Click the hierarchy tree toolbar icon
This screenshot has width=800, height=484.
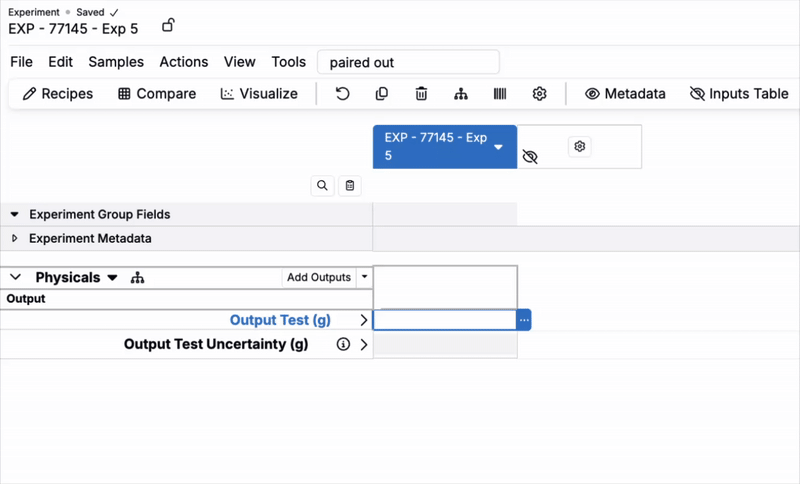461,93
